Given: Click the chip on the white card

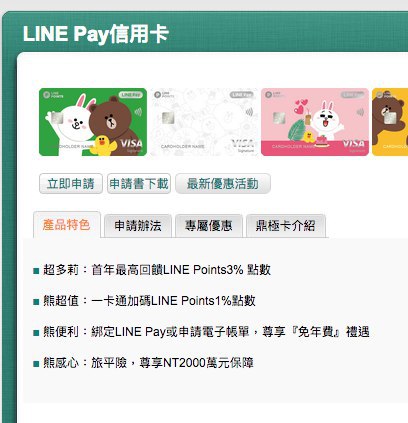Looking at the screenshot, I should coord(168,117).
